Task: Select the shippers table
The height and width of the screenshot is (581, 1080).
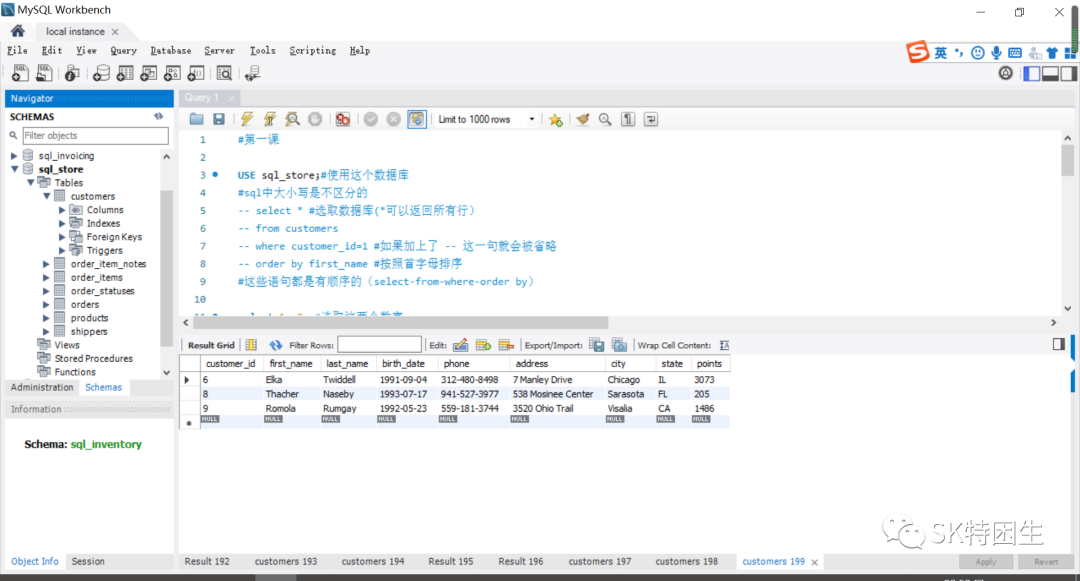Action: (x=89, y=332)
